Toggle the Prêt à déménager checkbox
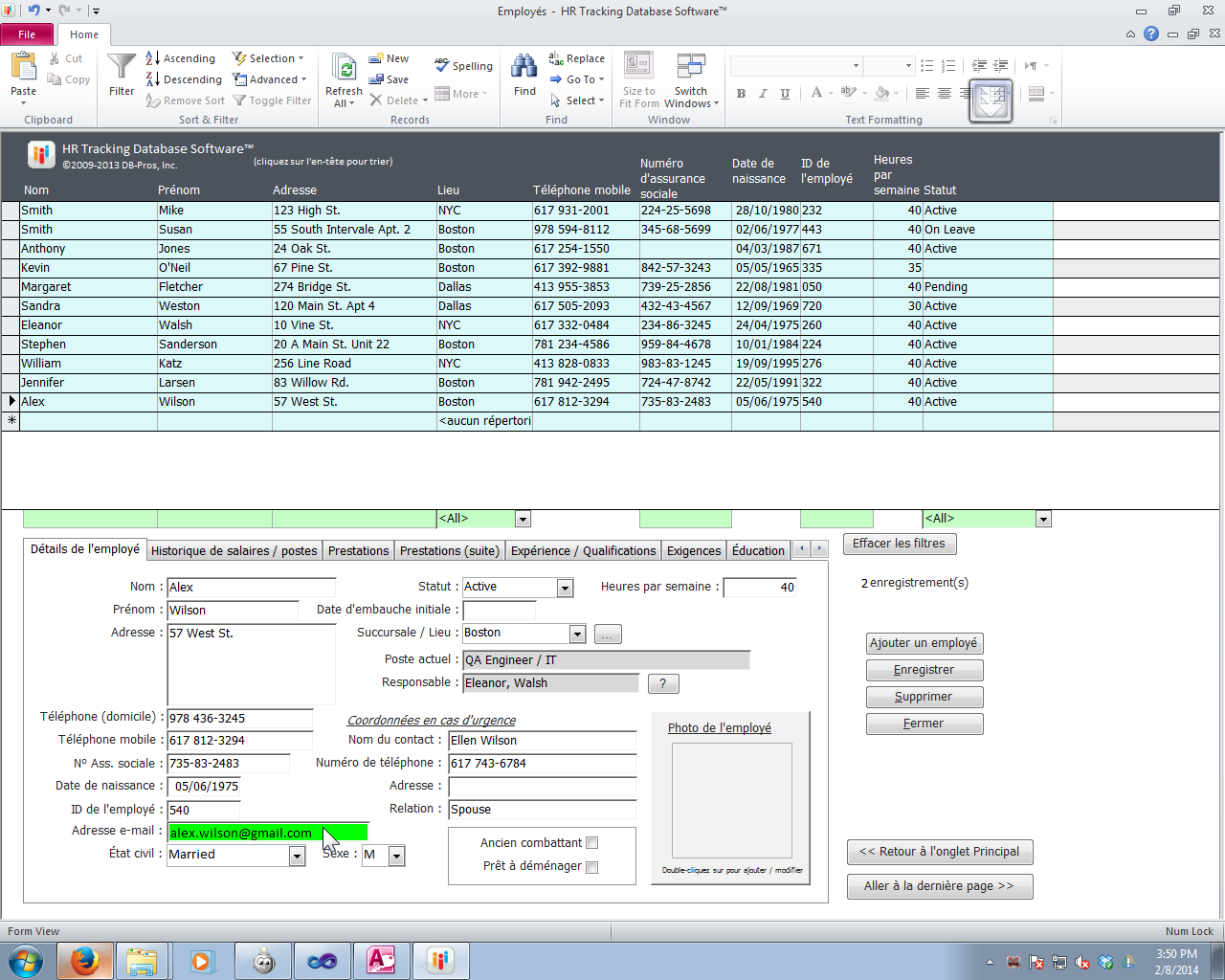The image size is (1225, 980). pos(591,867)
